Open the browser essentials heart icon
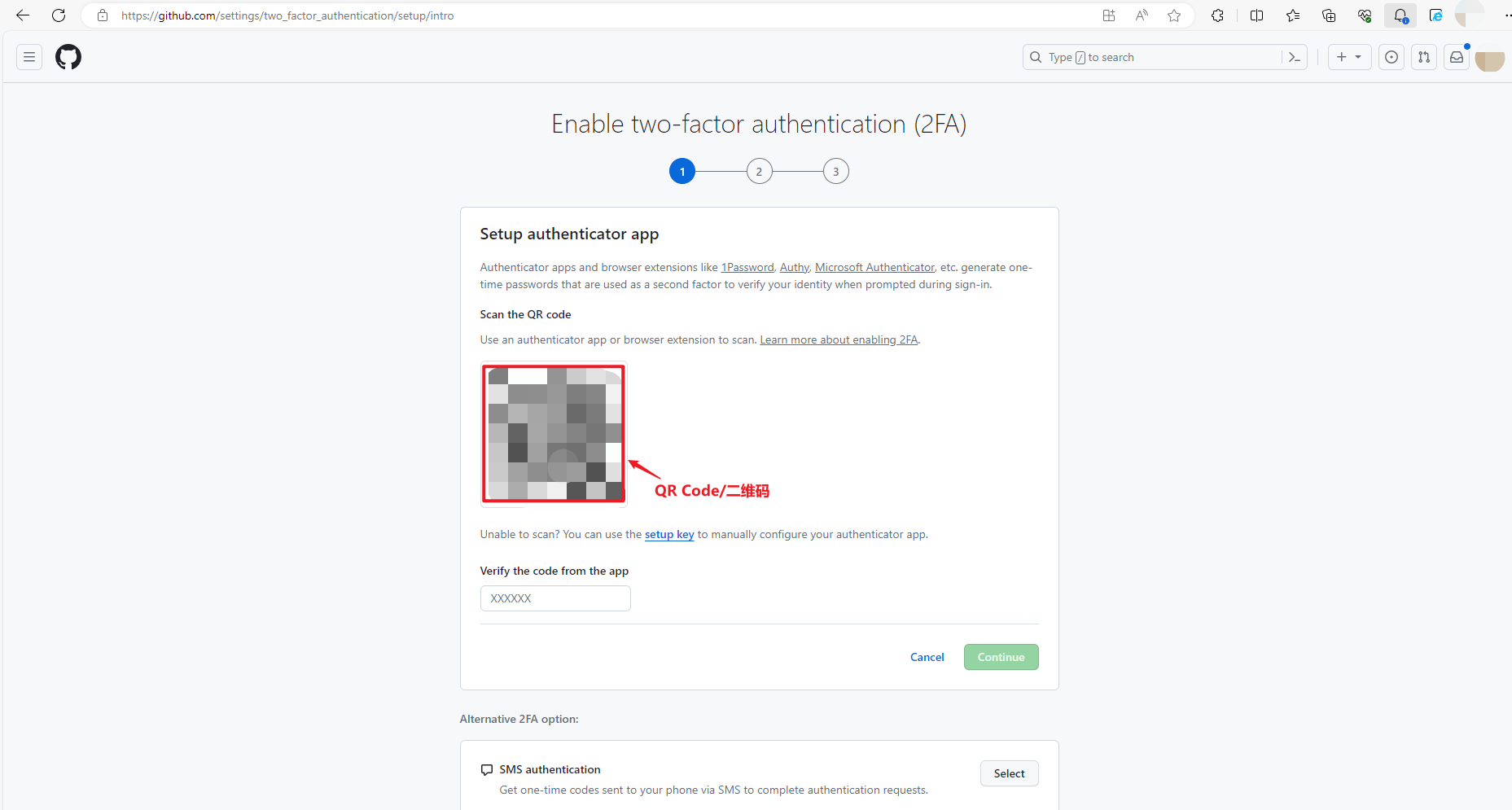 click(1365, 15)
